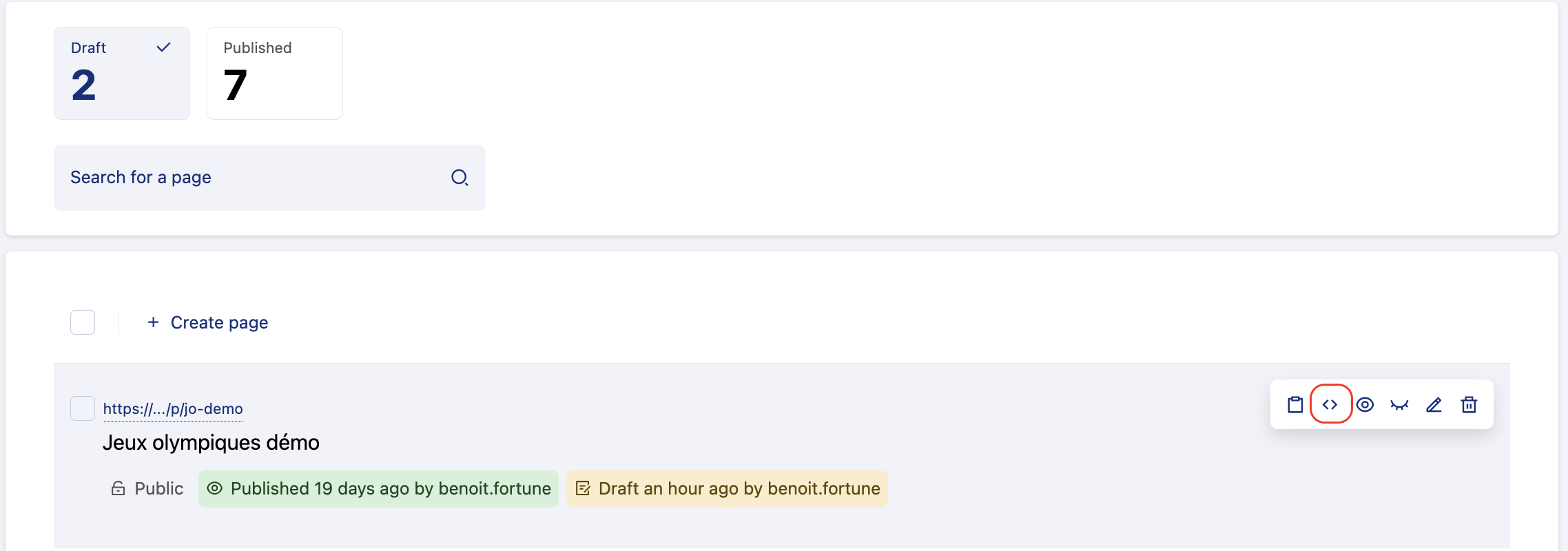The height and width of the screenshot is (551, 1568).
Task: Open the https://.../p/jo-demo link
Action: click(x=173, y=408)
